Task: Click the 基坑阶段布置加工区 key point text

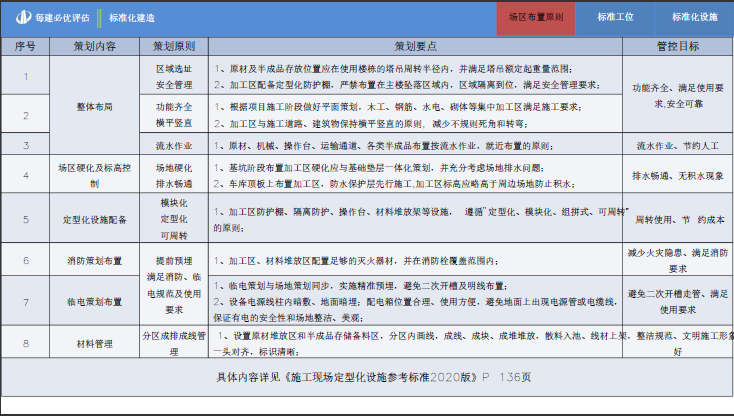Action: (379, 168)
